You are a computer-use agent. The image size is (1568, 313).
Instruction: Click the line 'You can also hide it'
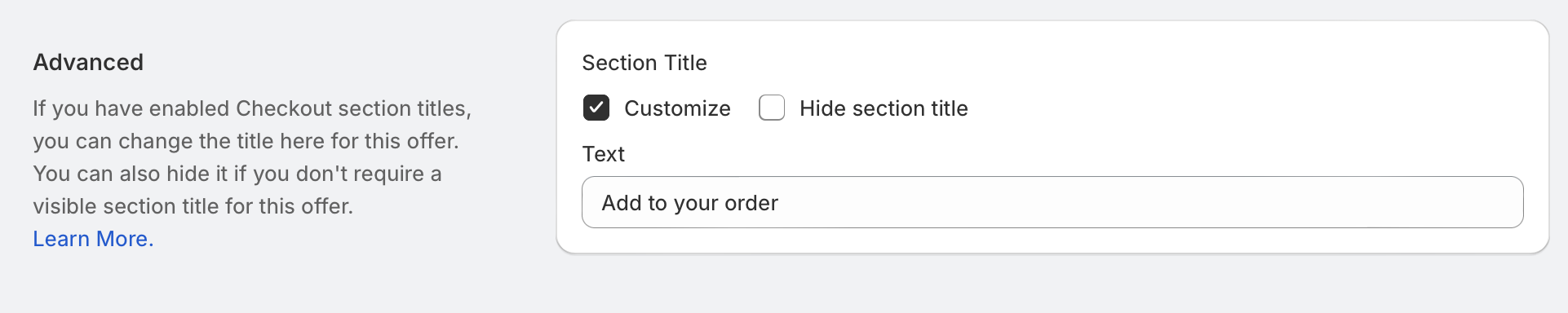(237, 174)
